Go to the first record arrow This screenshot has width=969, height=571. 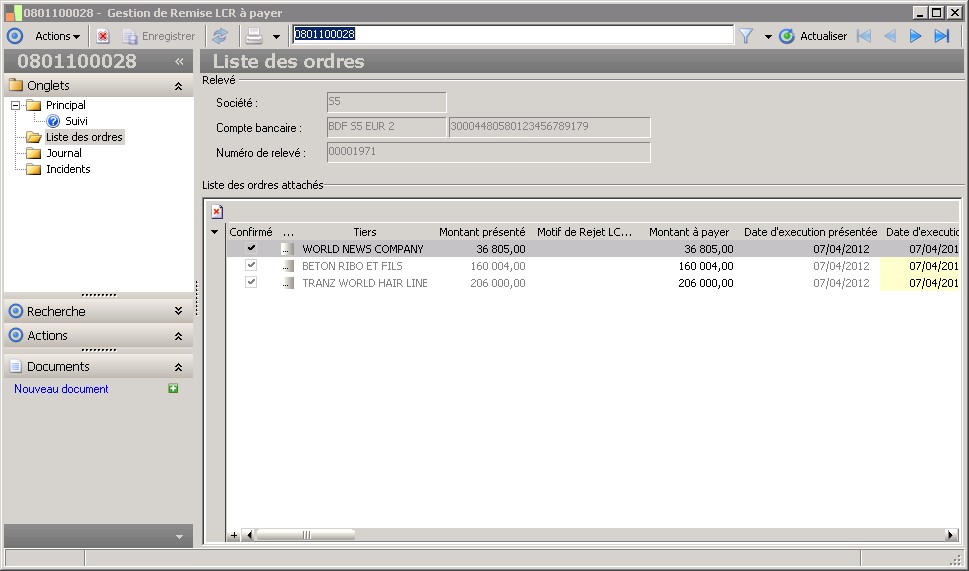864,36
